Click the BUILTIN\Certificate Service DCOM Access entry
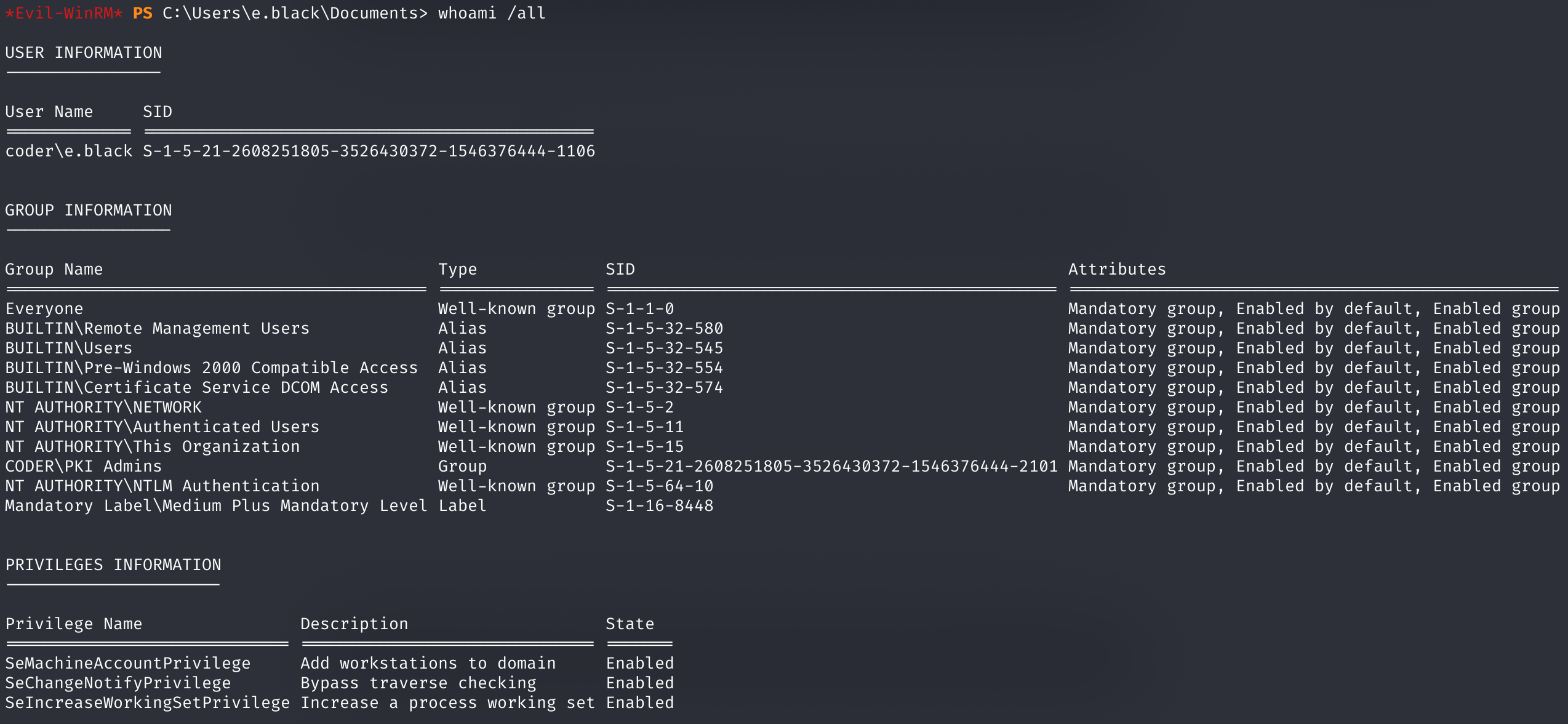Viewport: 1568px width, 724px height. (197, 387)
